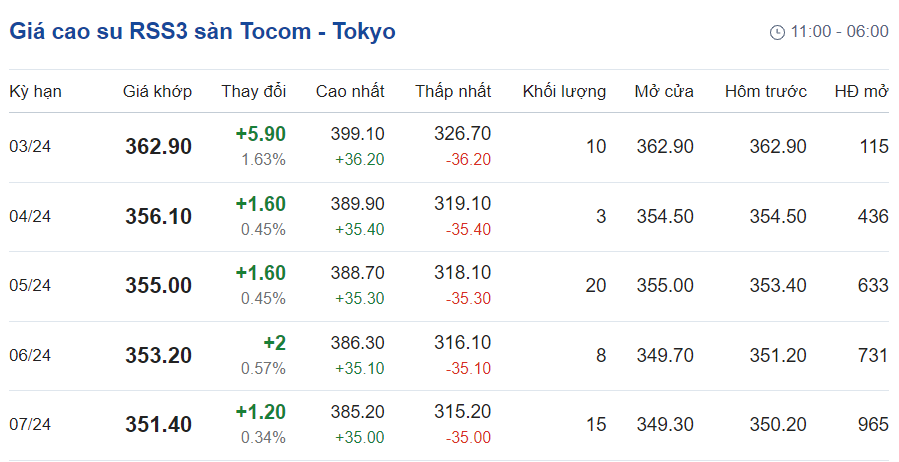
Task: Click the Mở cửa column header
Action: pos(664,92)
